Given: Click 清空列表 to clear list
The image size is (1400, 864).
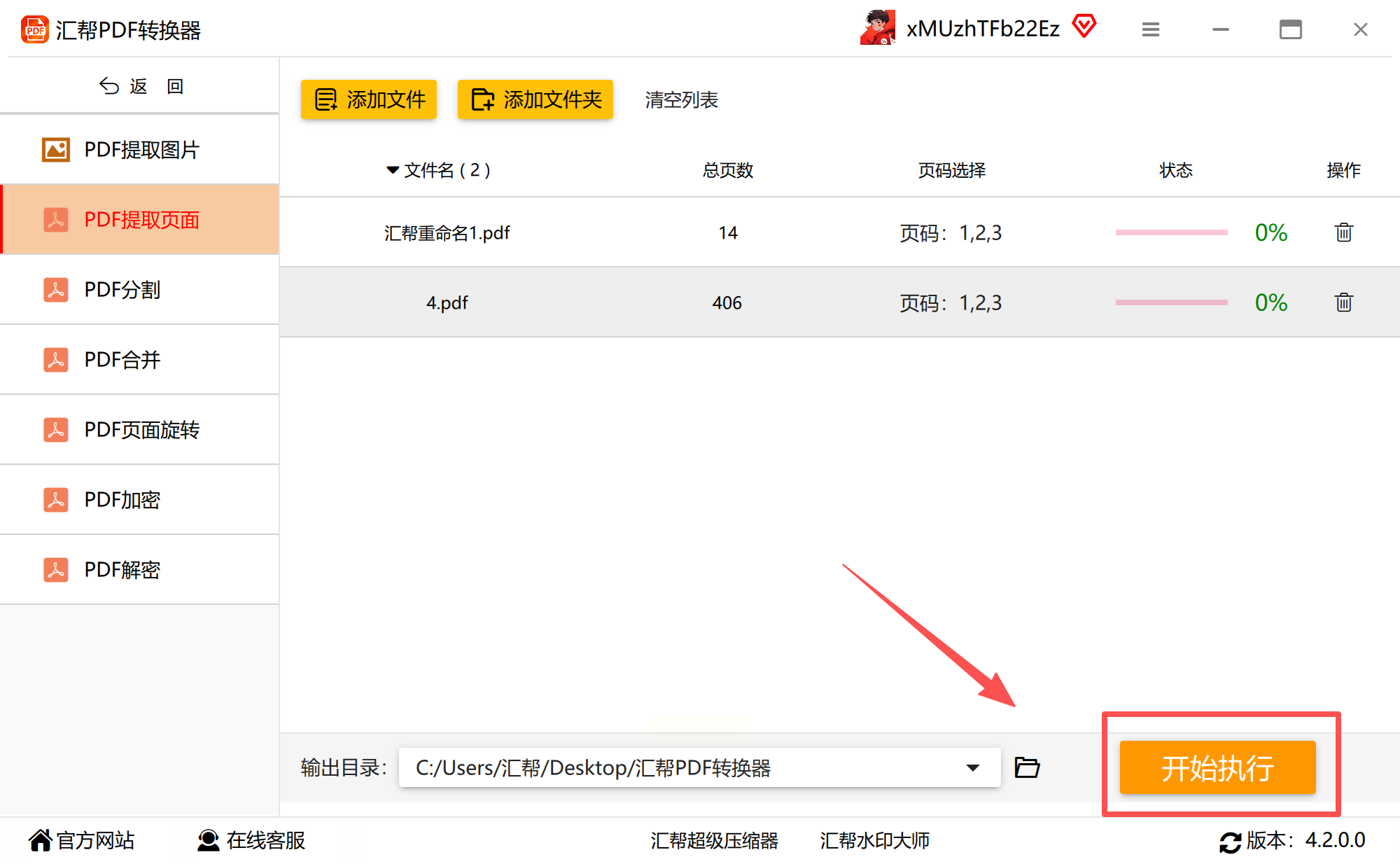Looking at the screenshot, I should pyautogui.click(x=681, y=99).
